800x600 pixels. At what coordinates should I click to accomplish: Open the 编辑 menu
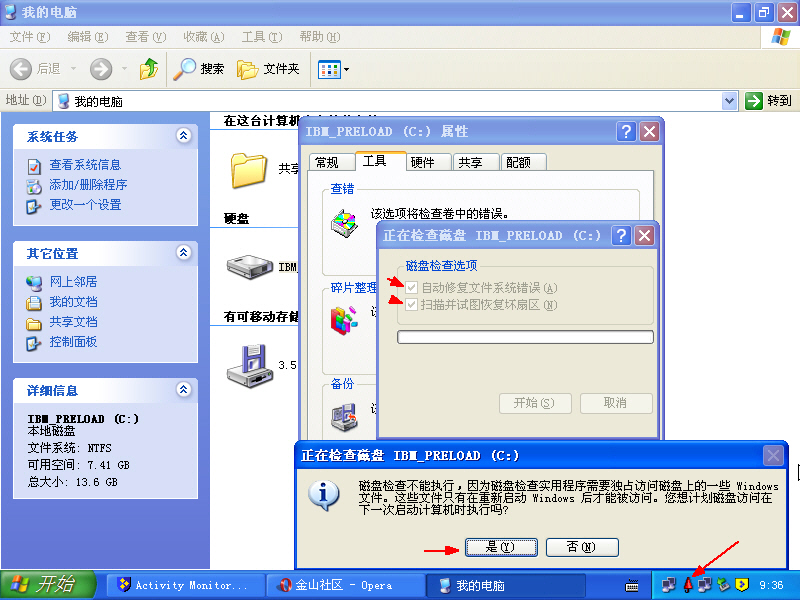pos(88,37)
